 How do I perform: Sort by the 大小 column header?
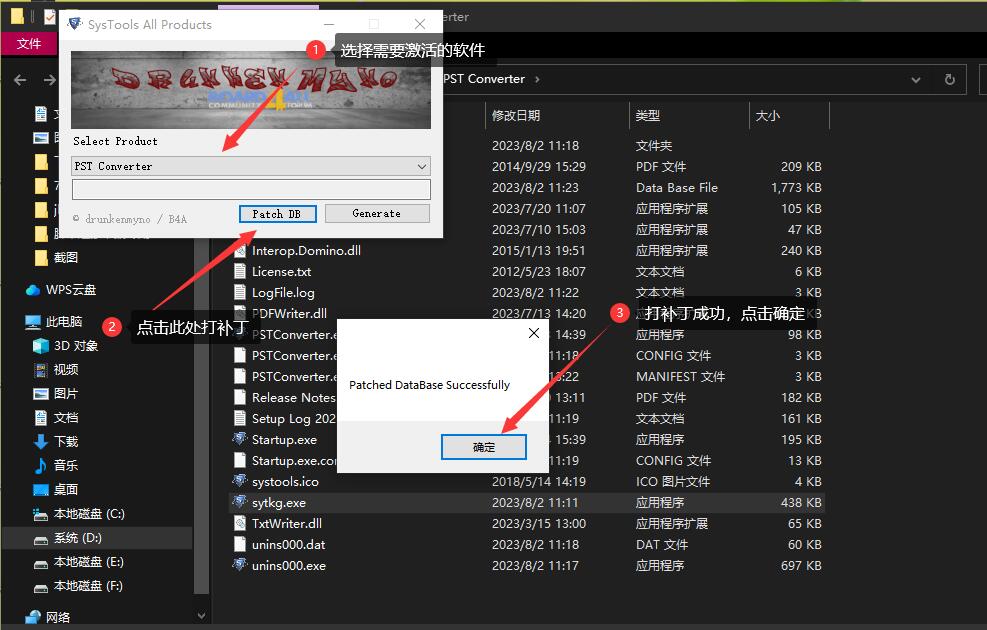point(767,116)
